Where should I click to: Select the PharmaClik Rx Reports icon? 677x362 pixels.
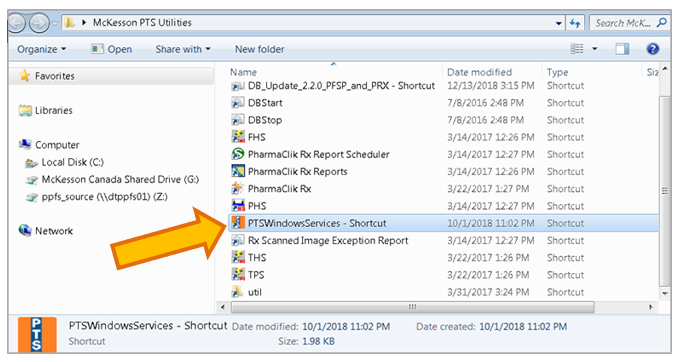[x=238, y=171]
